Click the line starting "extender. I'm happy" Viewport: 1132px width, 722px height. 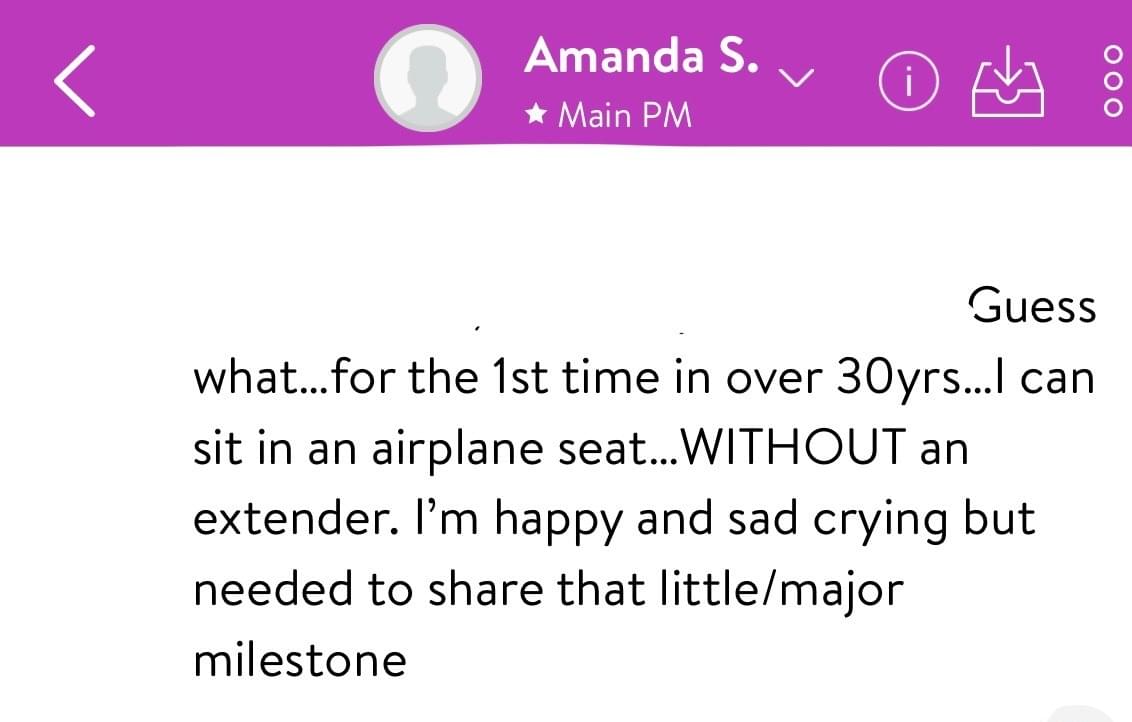coord(614,520)
